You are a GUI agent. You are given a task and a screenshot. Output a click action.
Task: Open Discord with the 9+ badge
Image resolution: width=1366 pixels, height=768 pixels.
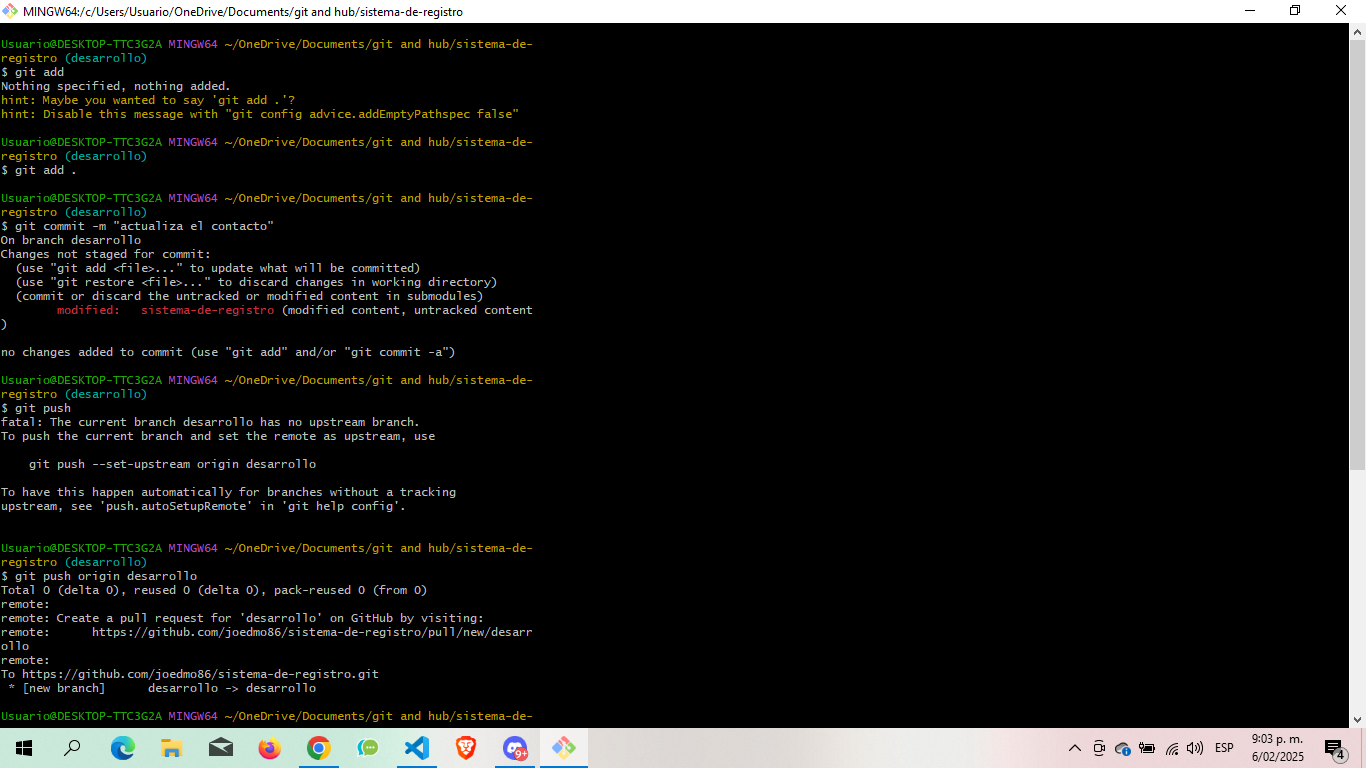click(515, 748)
